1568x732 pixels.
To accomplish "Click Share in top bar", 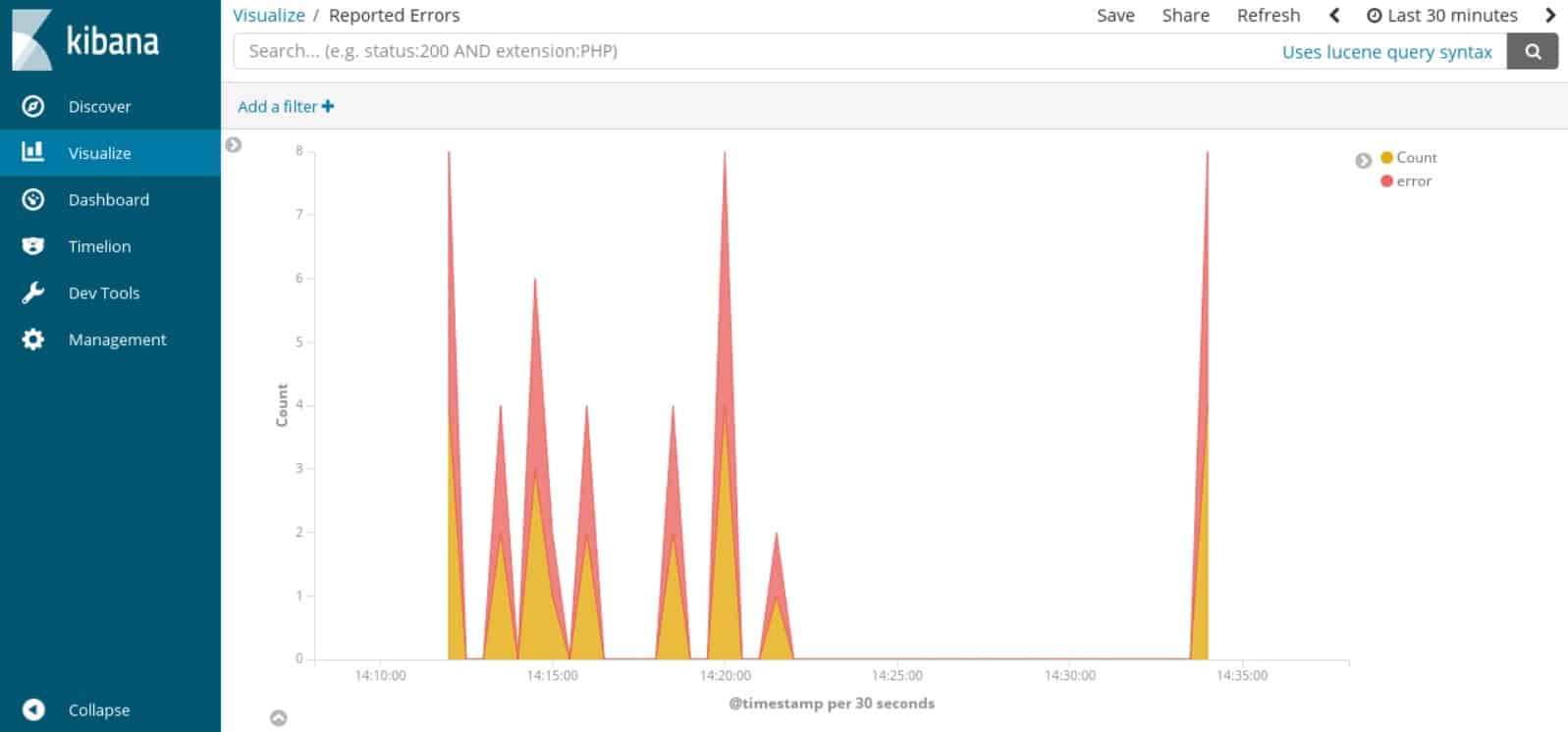I will (1185, 15).
